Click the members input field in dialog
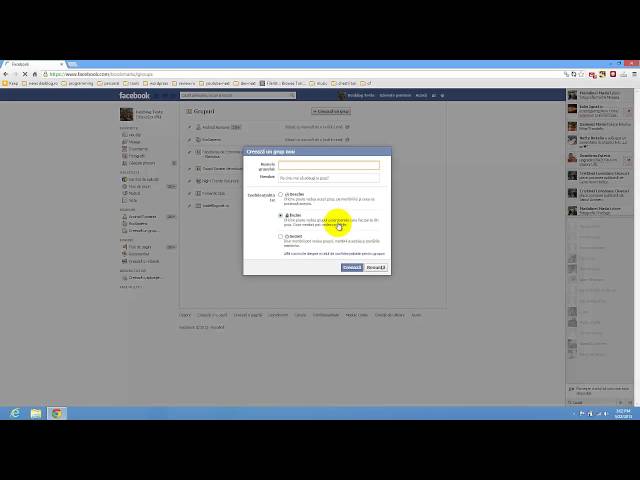The image size is (640, 480). 329,178
